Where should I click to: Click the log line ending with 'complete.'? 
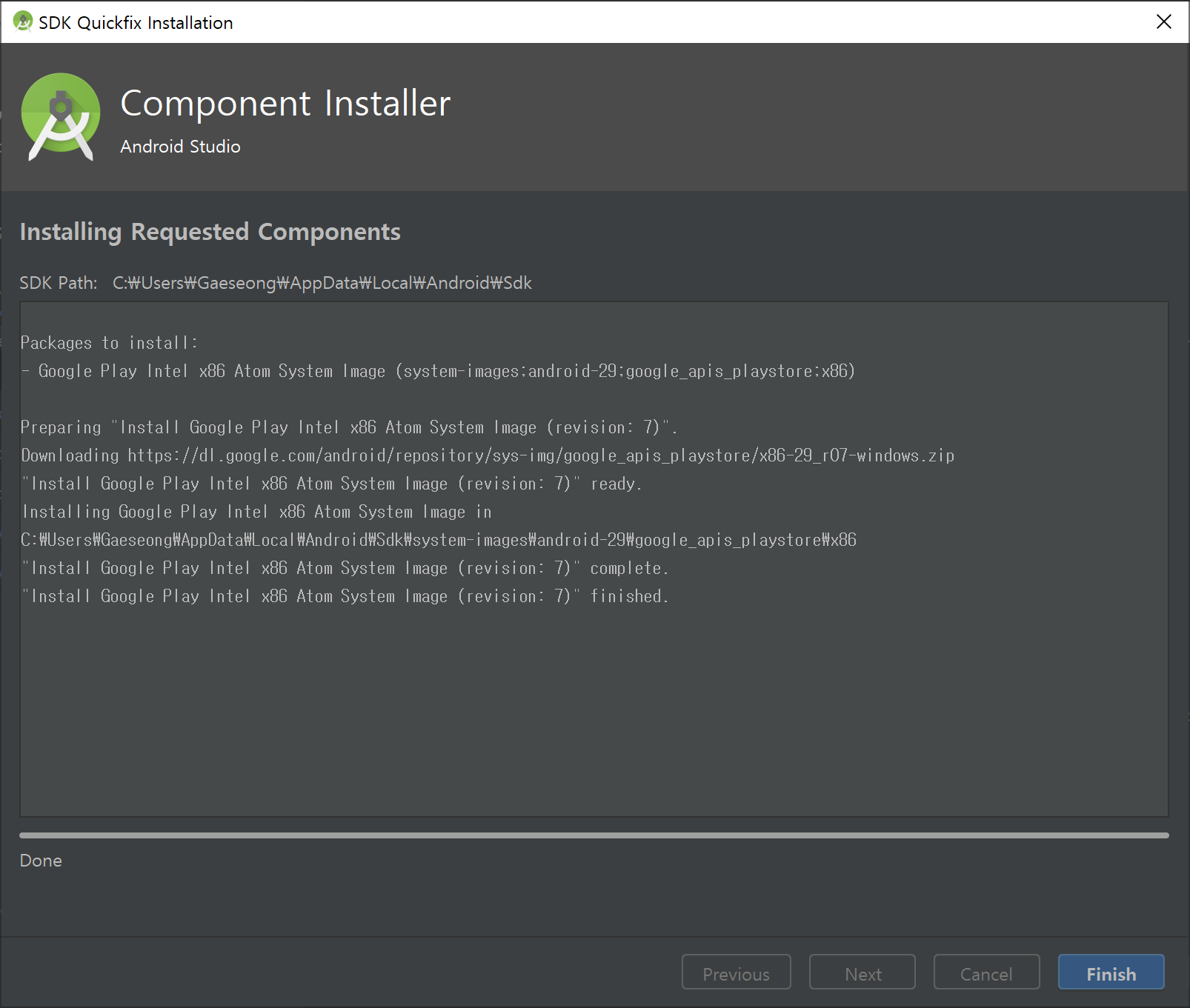pos(345,568)
